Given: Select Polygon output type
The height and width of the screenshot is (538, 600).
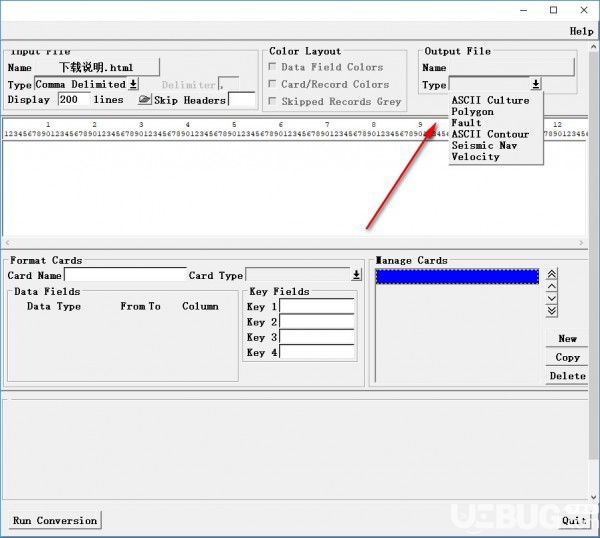Looking at the screenshot, I should [x=472, y=112].
